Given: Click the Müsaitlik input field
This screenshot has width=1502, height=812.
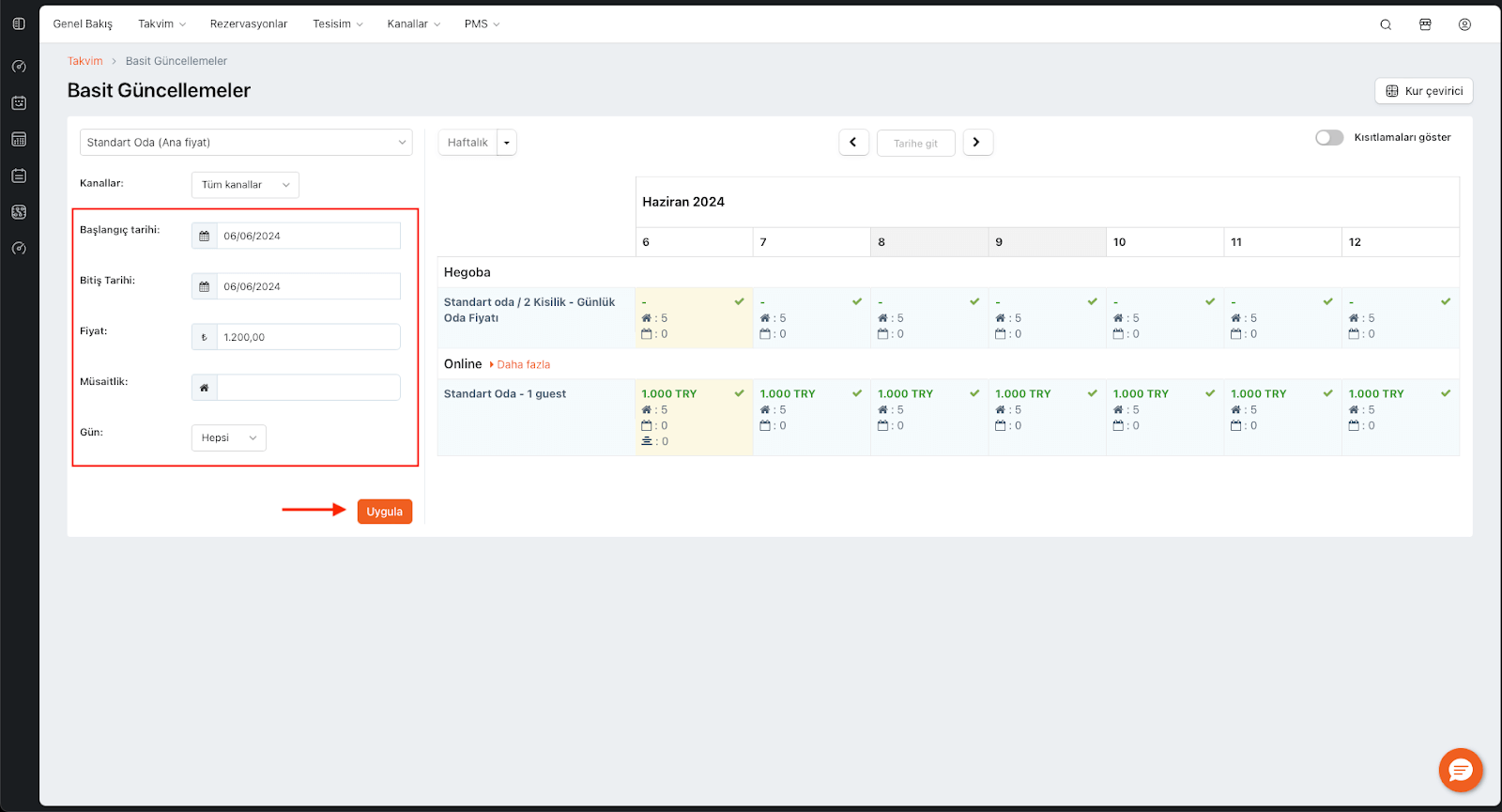Looking at the screenshot, I should (308, 388).
